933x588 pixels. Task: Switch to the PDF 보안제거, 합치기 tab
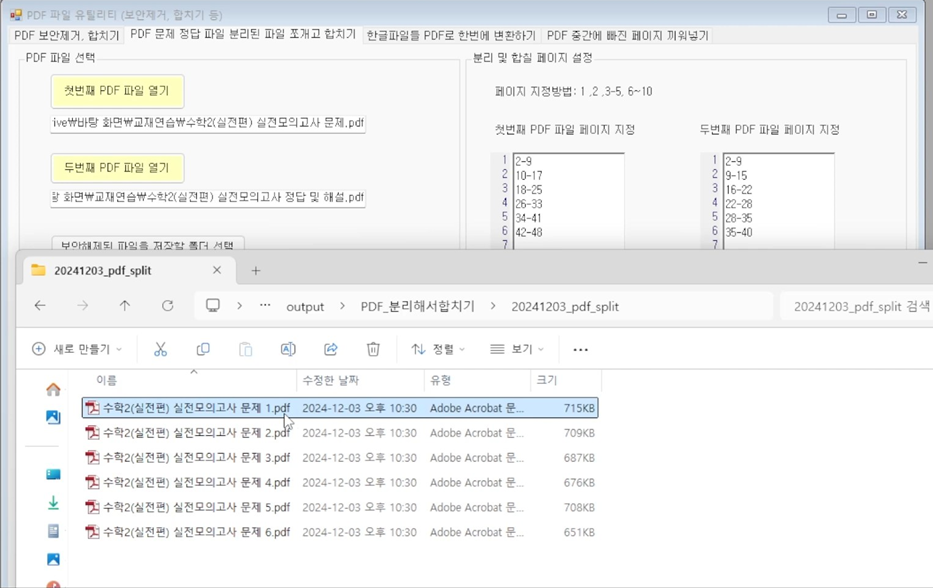tap(66, 35)
